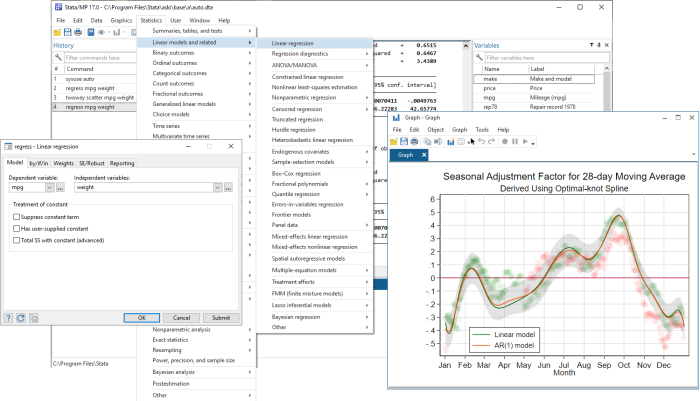700x401 pixels.
Task: Click ellipsis button beside Independent variables
Action: coord(228,188)
